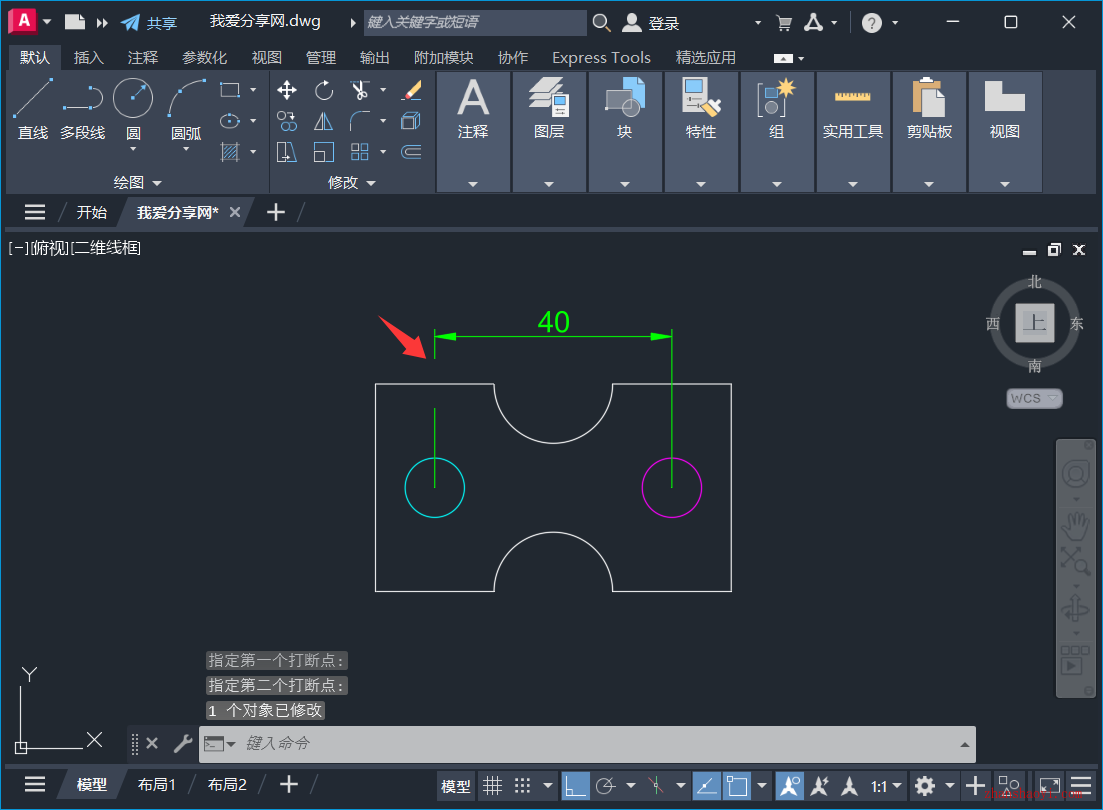This screenshot has width=1103, height=810.
Task: Toggle isometric drafting in status bar
Action: tap(656, 785)
